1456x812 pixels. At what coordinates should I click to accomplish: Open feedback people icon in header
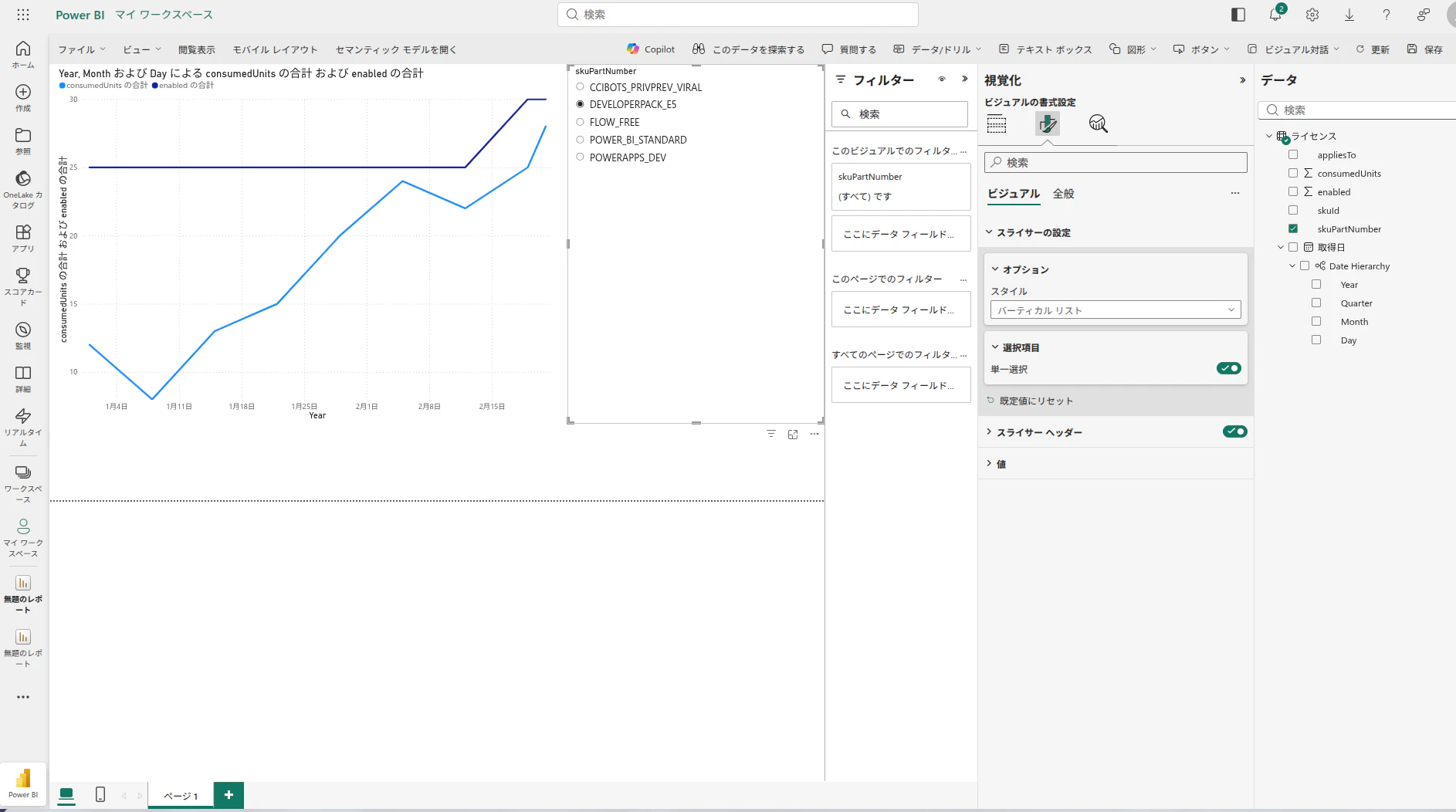[x=1424, y=15]
